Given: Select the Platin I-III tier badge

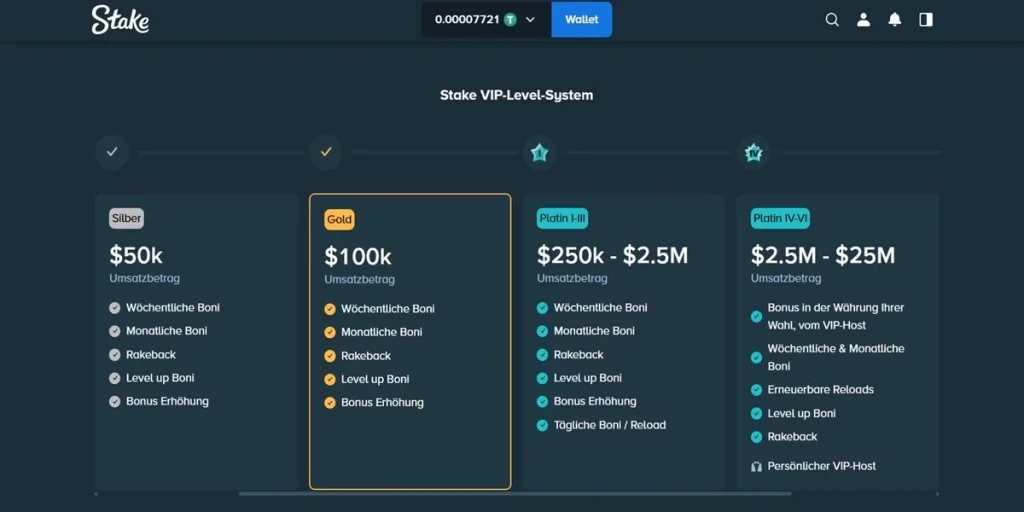Looking at the screenshot, I should tap(562, 218).
